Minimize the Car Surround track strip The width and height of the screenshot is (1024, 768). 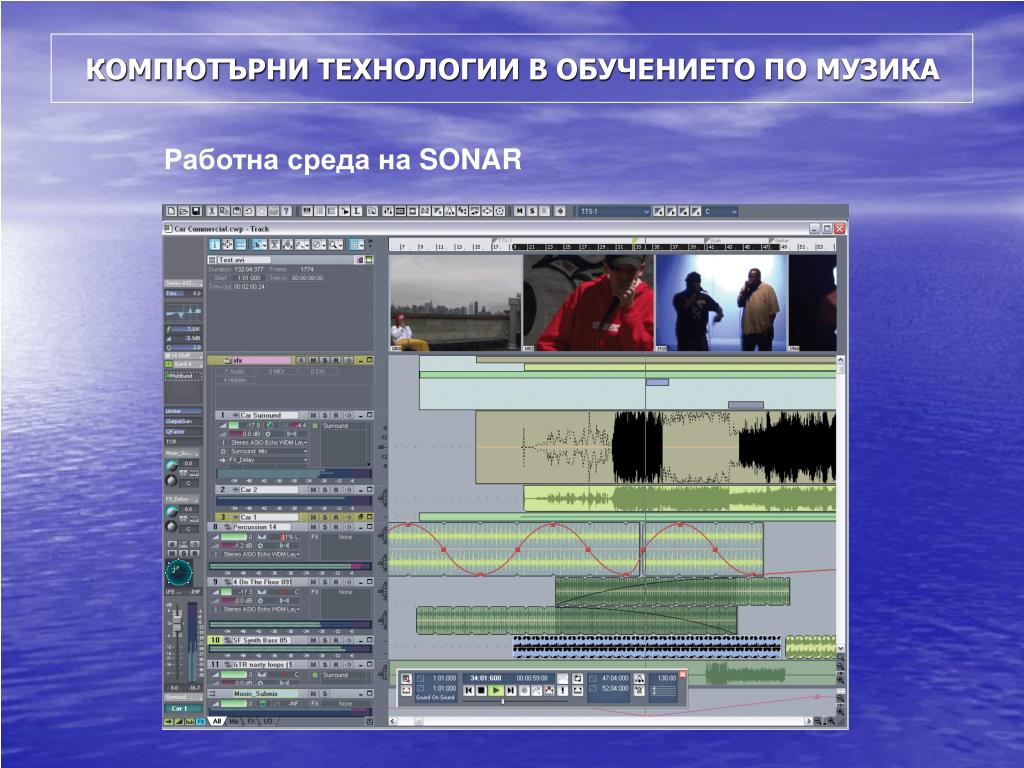[x=360, y=415]
